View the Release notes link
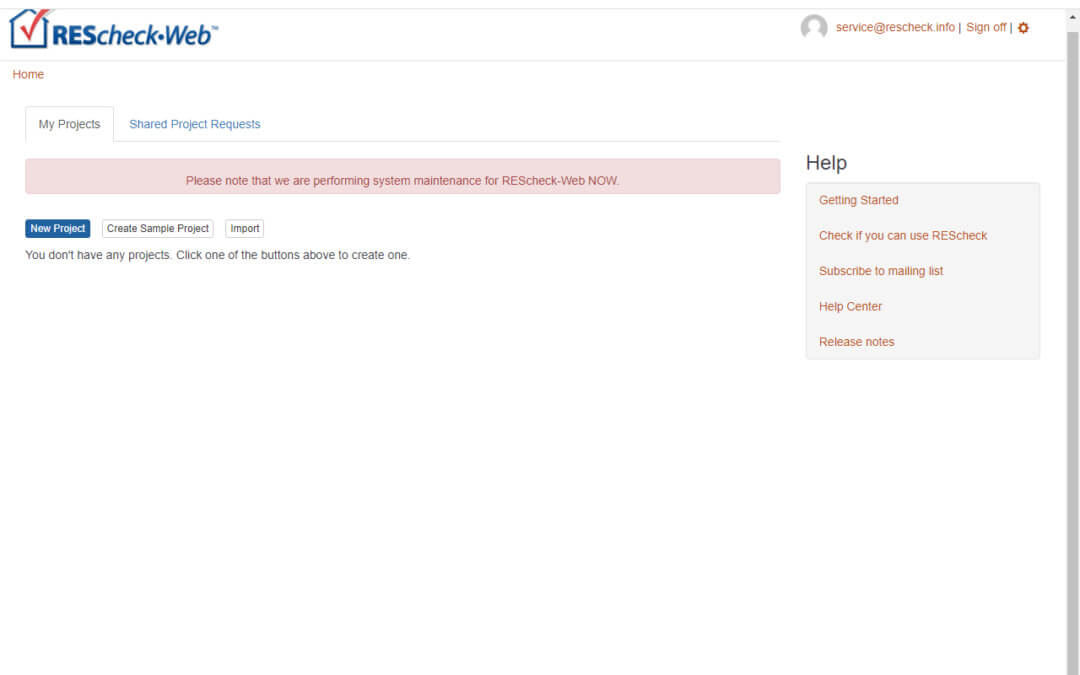This screenshot has width=1080, height=675. [x=856, y=342]
